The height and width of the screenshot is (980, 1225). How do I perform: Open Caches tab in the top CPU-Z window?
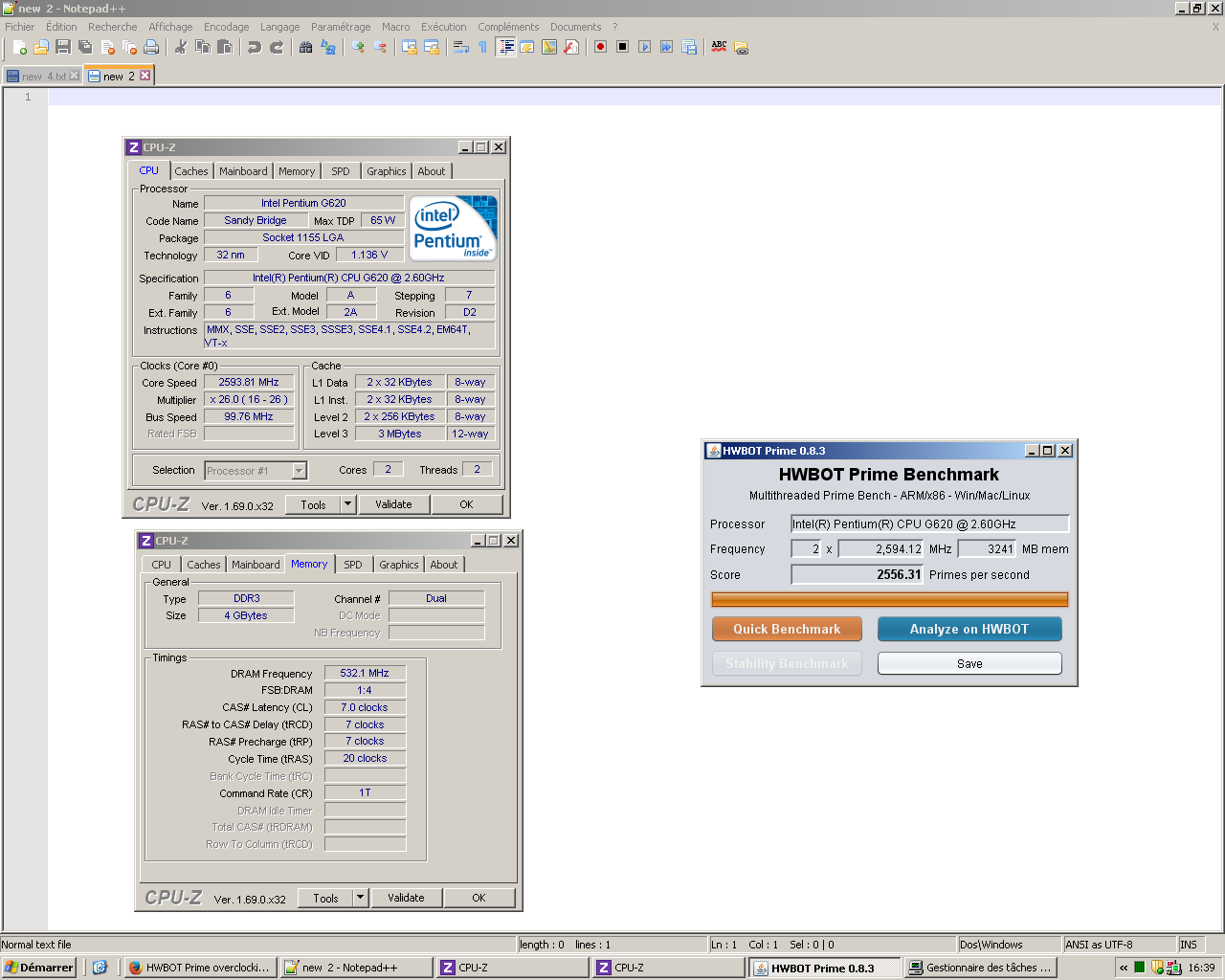coord(191,171)
